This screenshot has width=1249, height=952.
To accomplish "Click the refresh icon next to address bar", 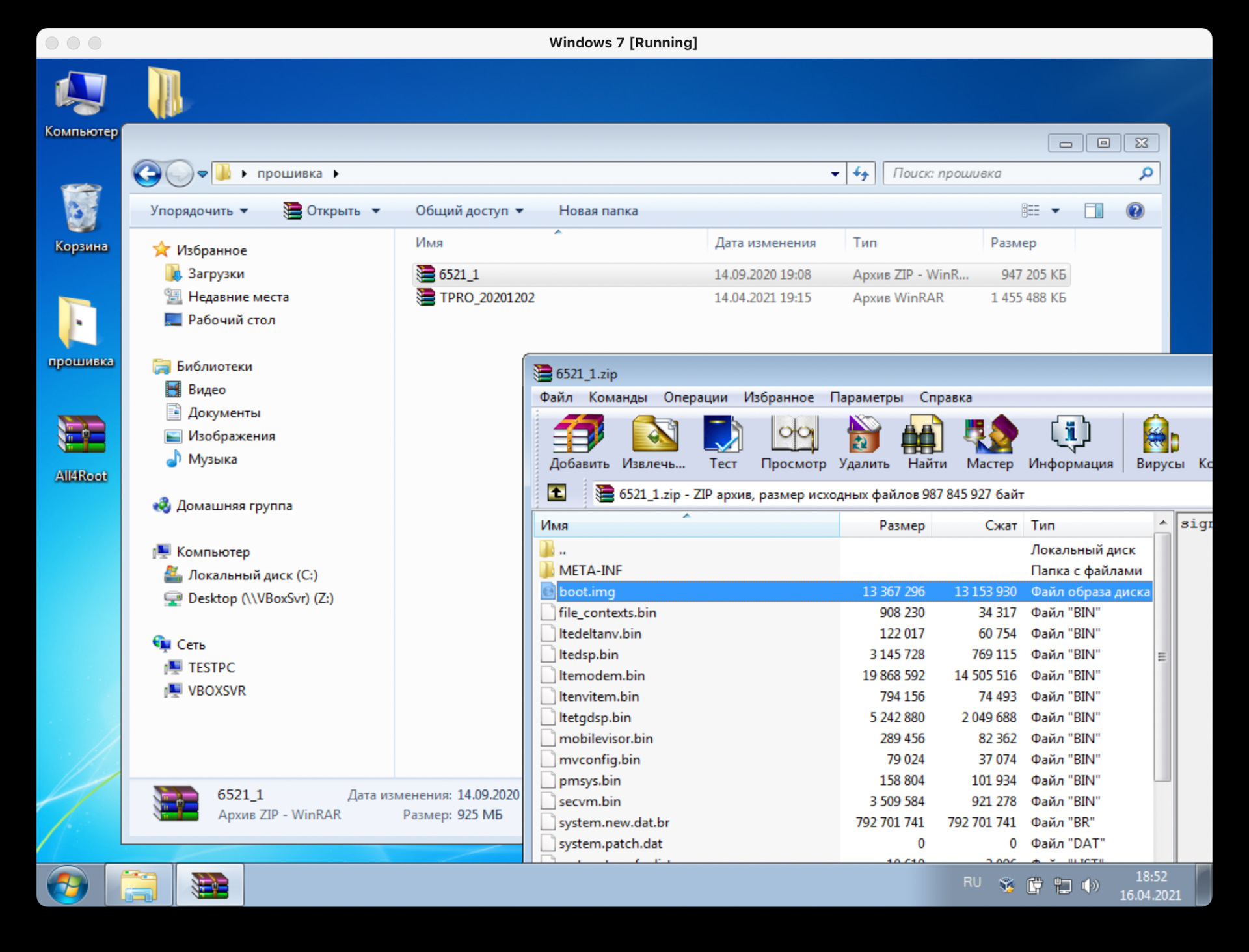I will pos(861,174).
